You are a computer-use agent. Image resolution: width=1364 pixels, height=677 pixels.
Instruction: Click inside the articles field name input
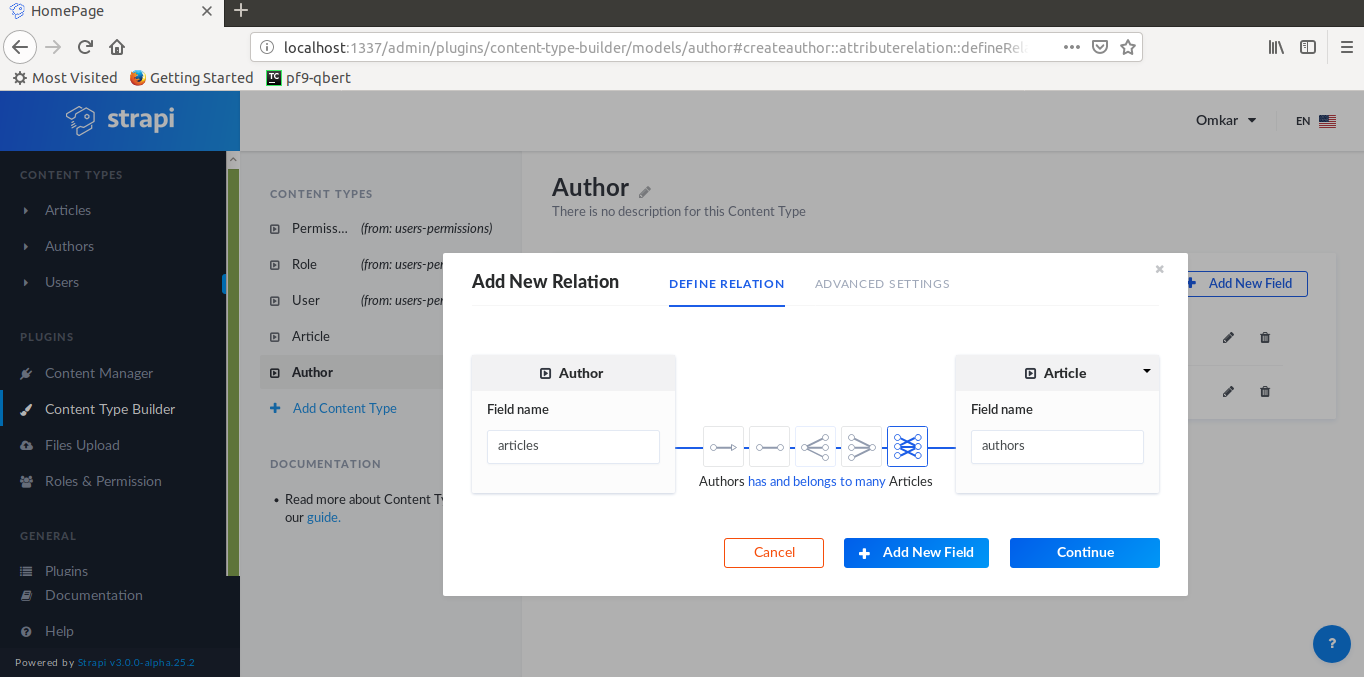pos(572,446)
